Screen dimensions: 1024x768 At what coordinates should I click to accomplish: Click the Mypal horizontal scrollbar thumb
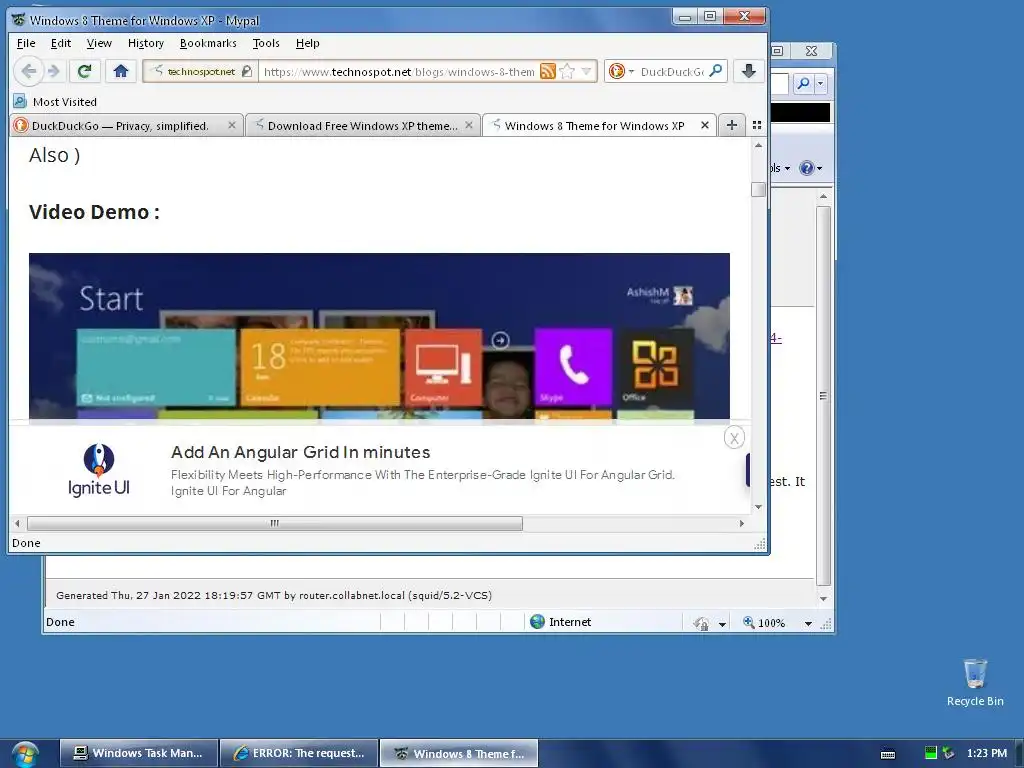[275, 523]
